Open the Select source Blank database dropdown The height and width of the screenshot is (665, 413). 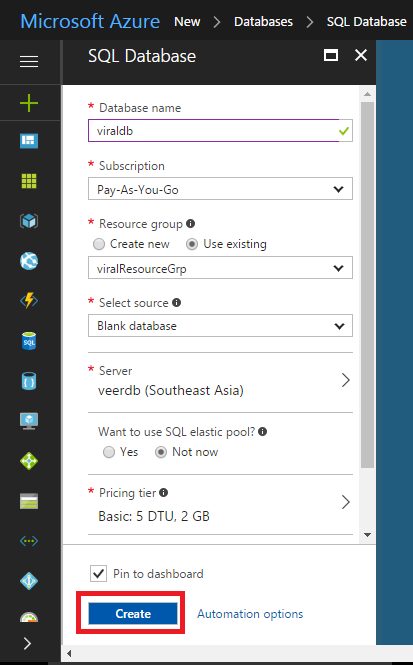[220, 326]
